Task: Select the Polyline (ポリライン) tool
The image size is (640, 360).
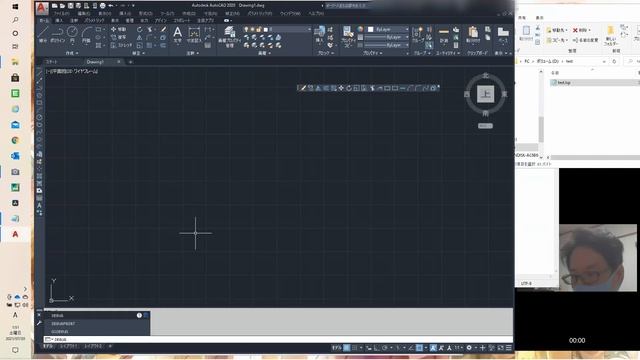Action: pos(57,34)
